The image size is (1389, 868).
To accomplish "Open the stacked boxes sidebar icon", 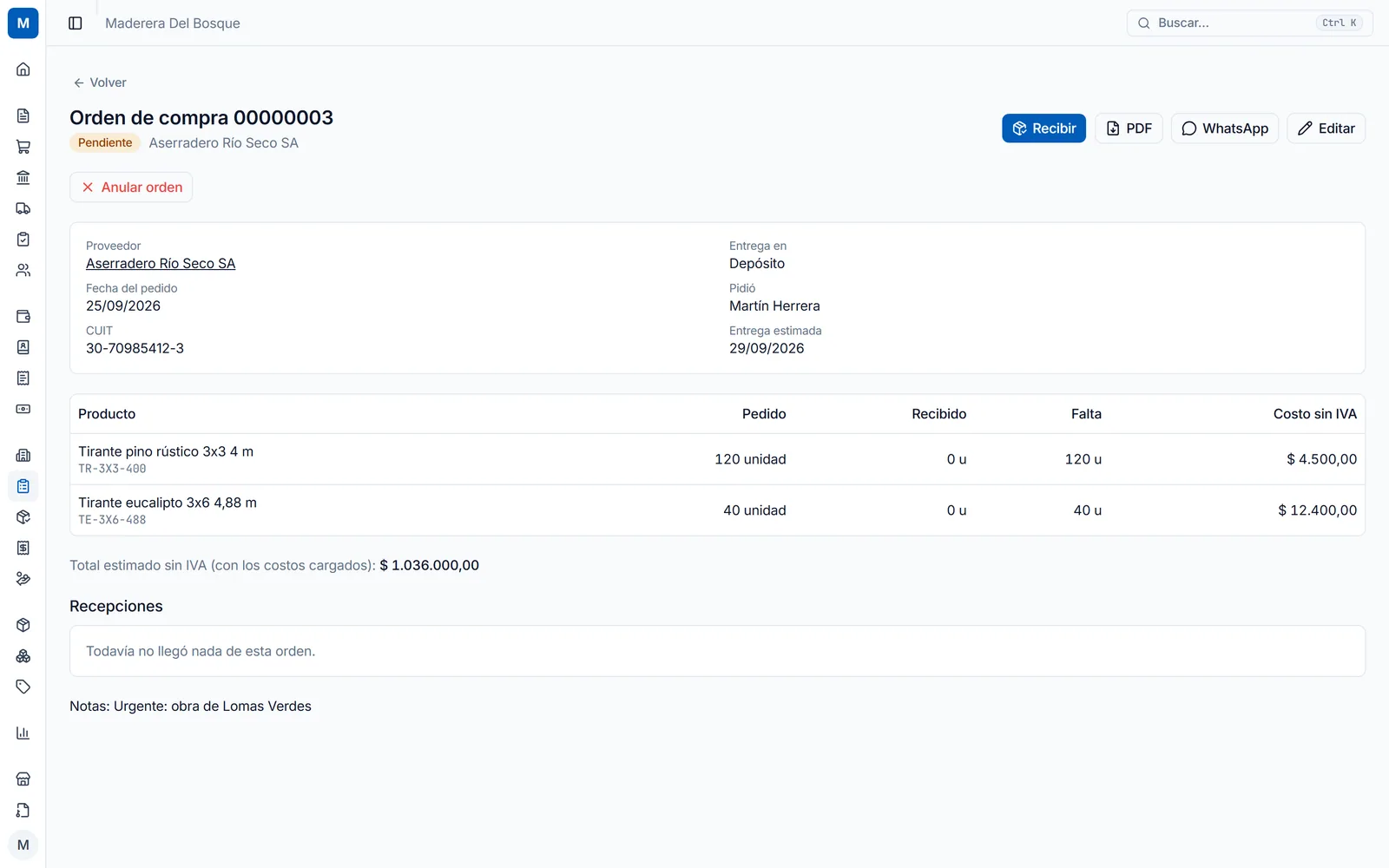I will [x=23, y=656].
